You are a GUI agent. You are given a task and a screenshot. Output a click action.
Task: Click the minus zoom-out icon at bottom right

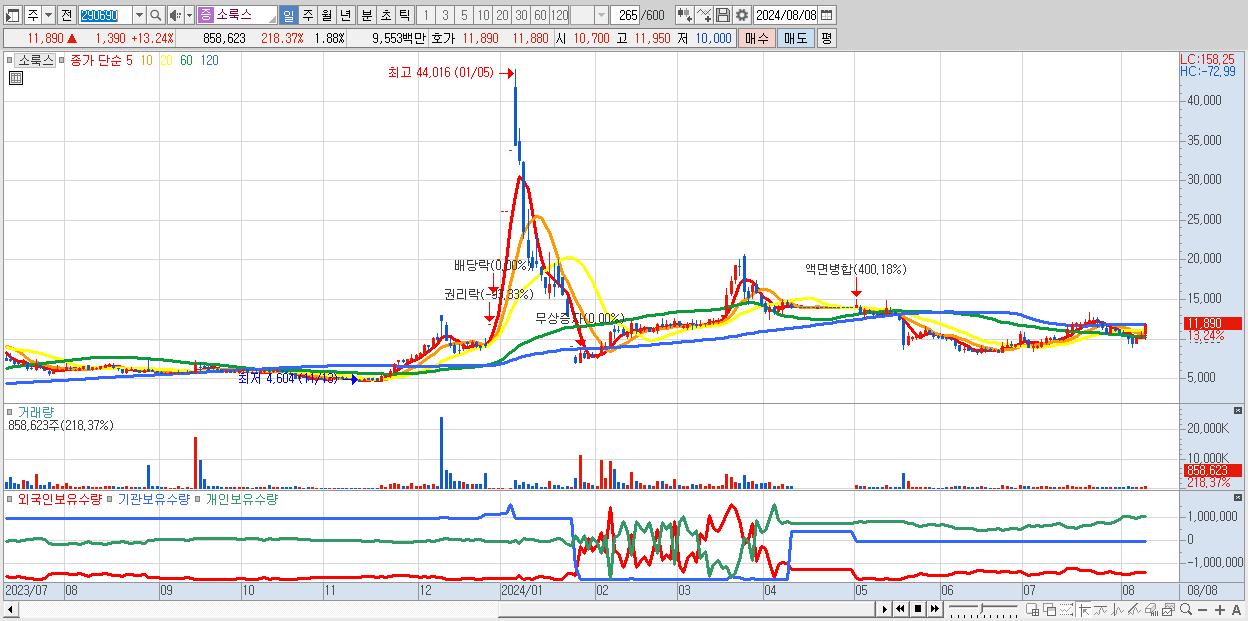pyautogui.click(x=1203, y=609)
